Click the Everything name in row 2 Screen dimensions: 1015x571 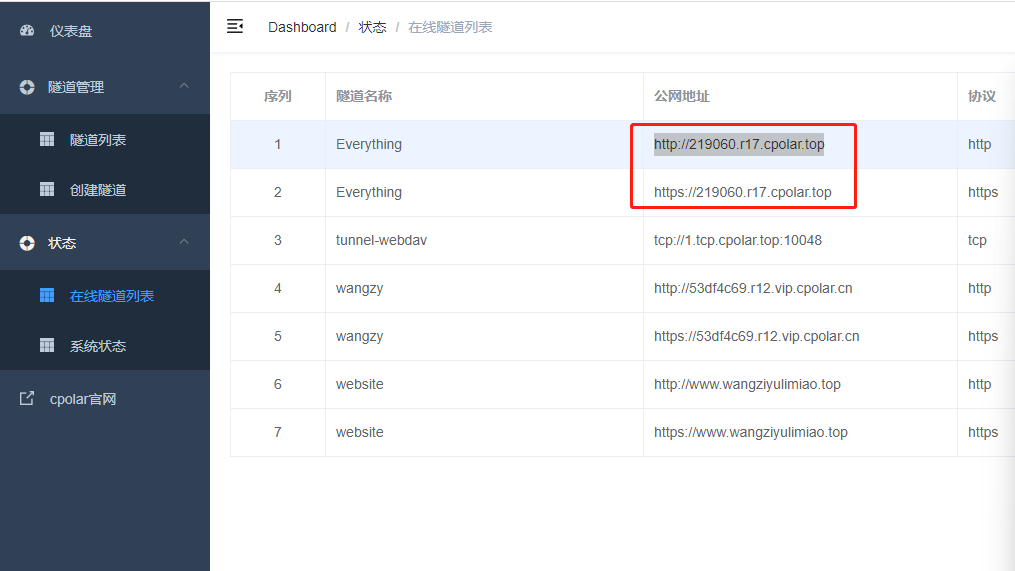point(369,192)
